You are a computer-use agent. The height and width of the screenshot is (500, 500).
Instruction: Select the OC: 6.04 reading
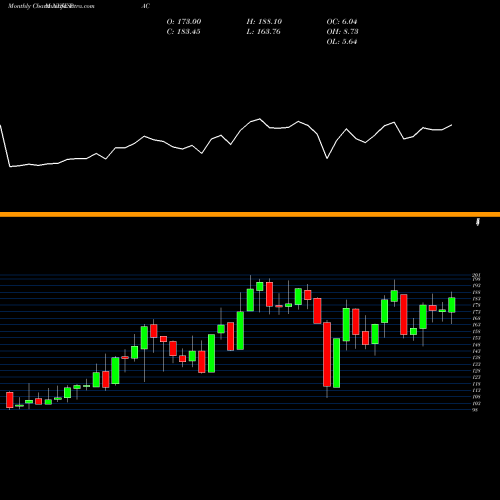[342, 22]
